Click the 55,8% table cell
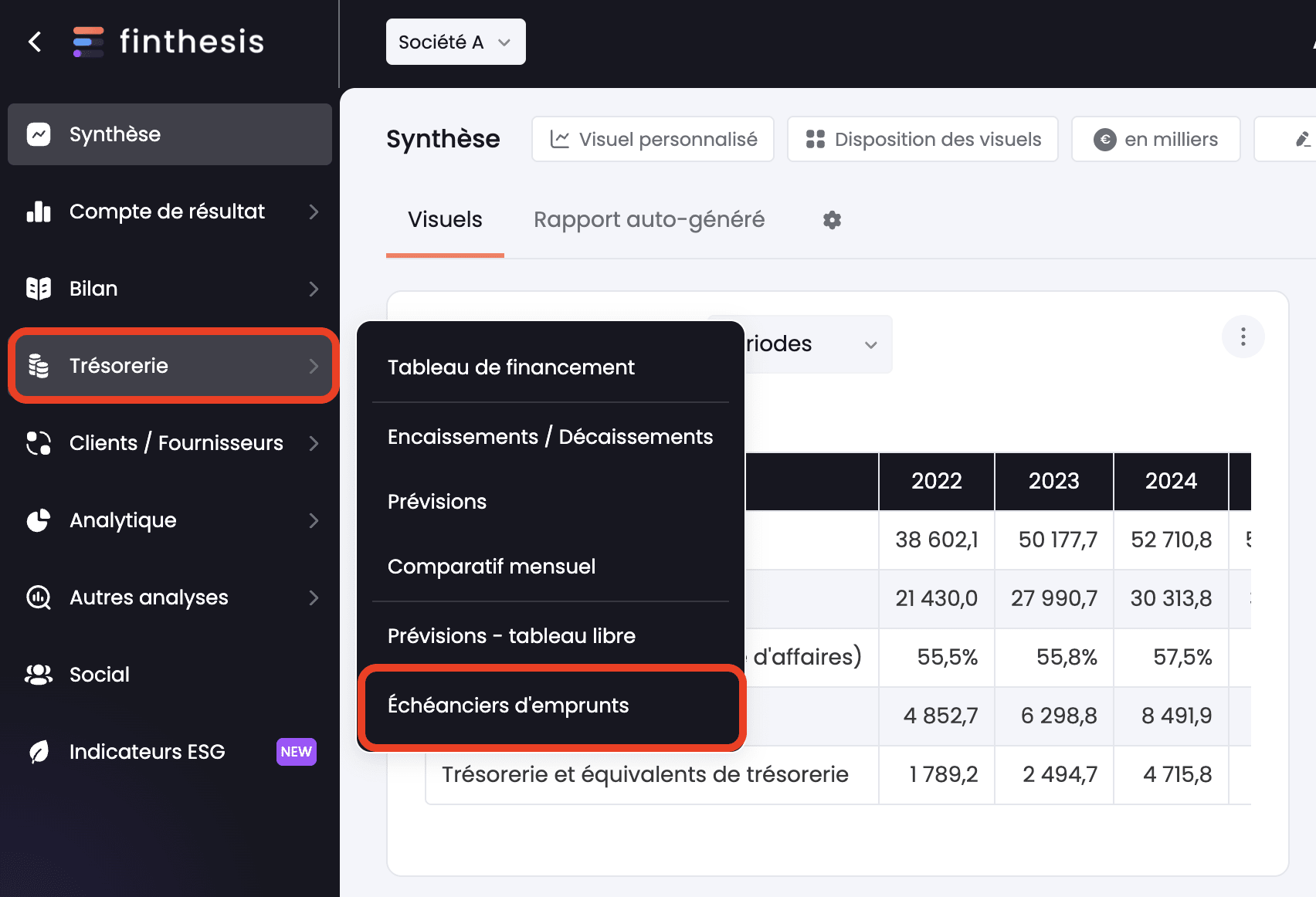1316x897 pixels. tap(1054, 657)
